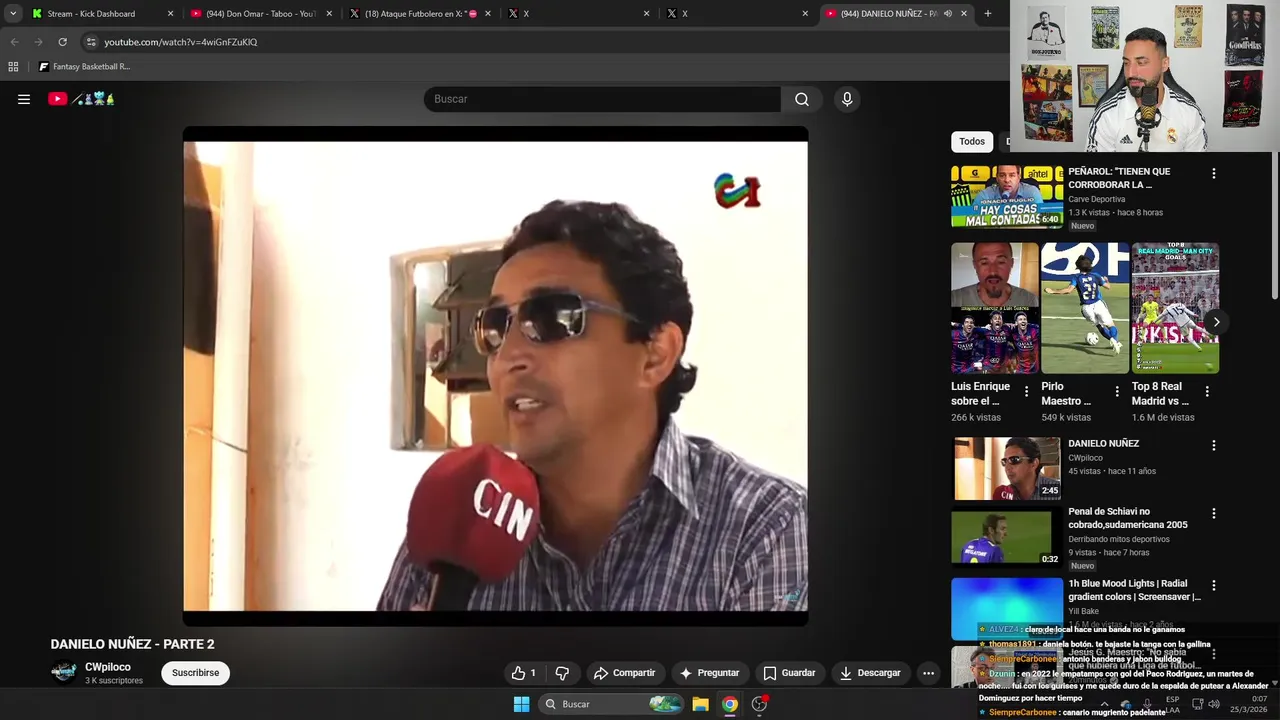1280x720 pixels.
Task: Open options for Luis Enrique short
Action: click(1026, 392)
